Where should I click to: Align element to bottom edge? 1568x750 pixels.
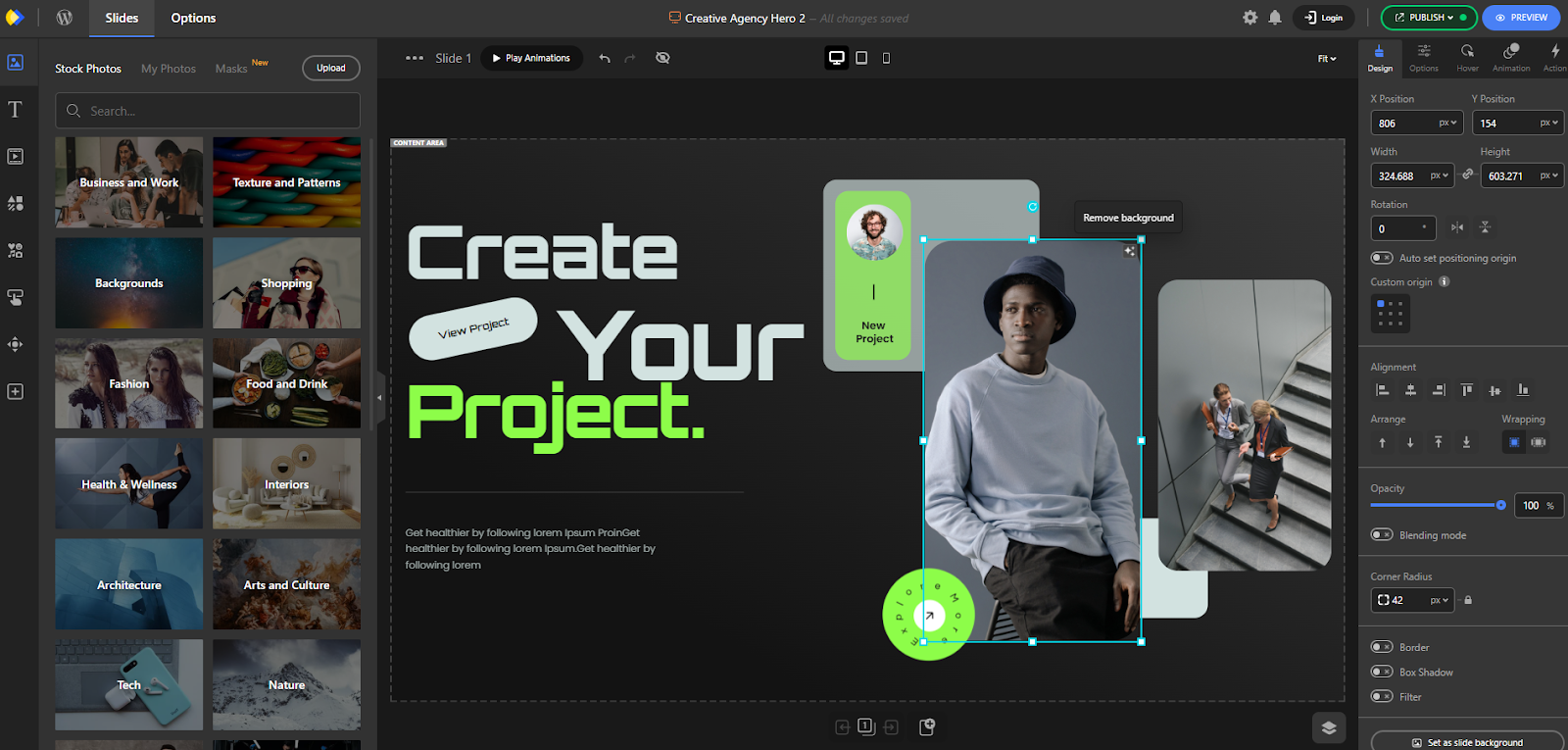pyautogui.click(x=1523, y=390)
